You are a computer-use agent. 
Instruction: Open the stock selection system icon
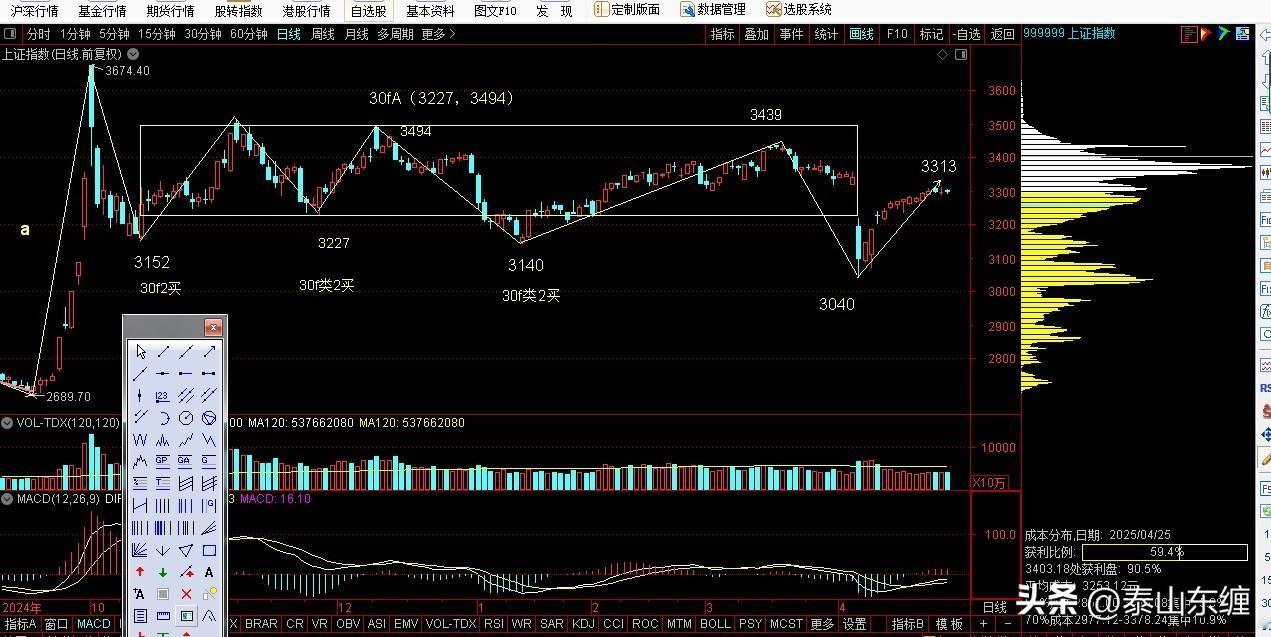[x=773, y=10]
